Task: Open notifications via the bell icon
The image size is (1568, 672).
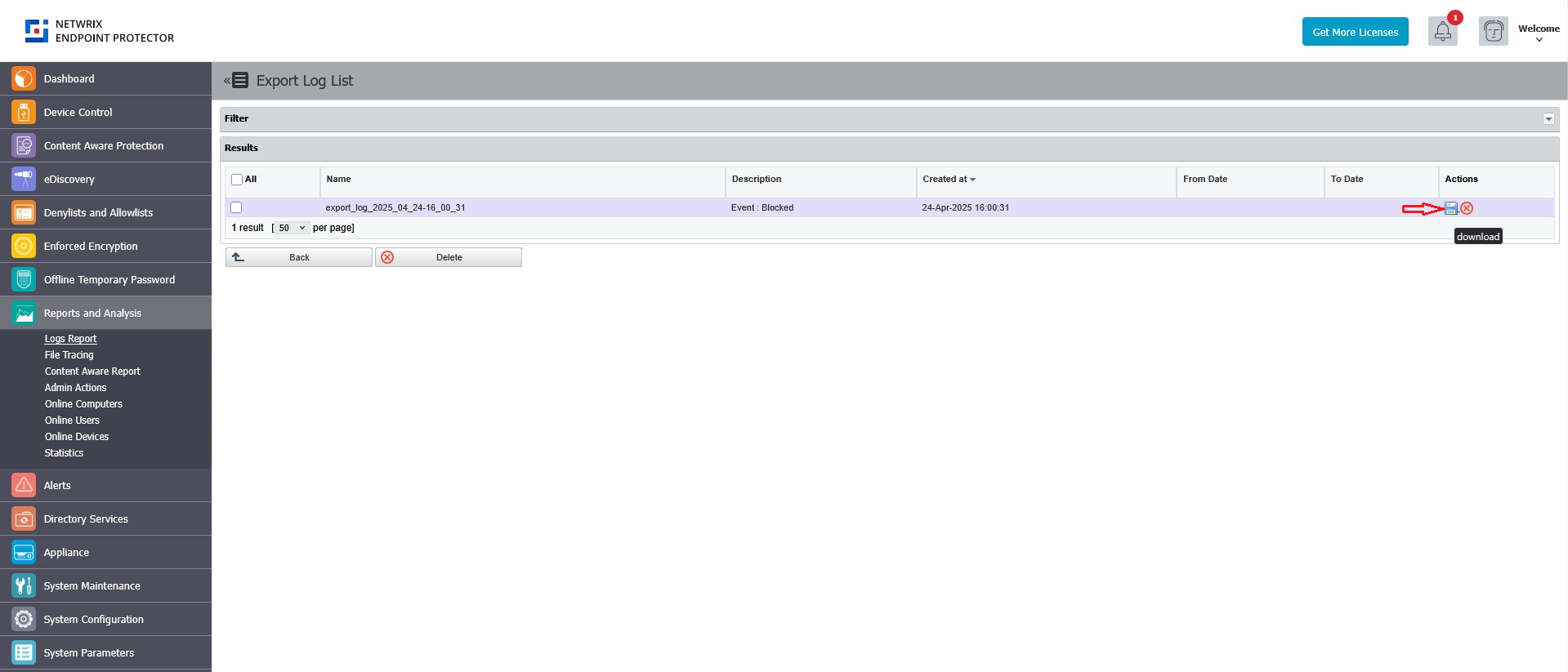Action: pos(1443,32)
